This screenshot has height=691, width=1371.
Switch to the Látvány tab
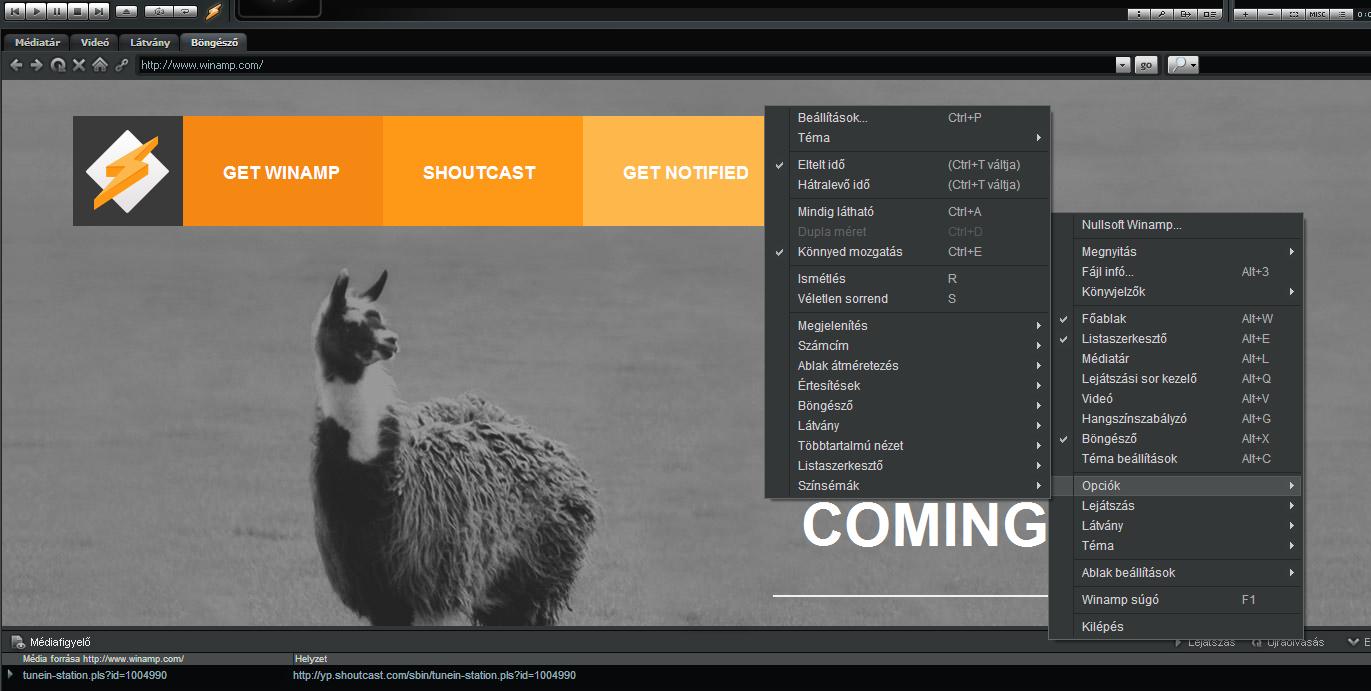pyautogui.click(x=150, y=42)
